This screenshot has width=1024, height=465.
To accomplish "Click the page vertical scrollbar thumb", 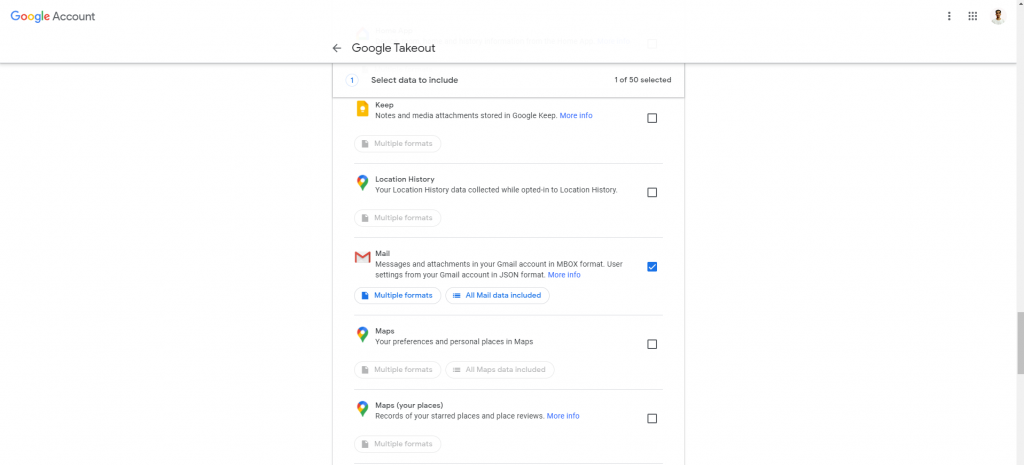I will [1019, 343].
